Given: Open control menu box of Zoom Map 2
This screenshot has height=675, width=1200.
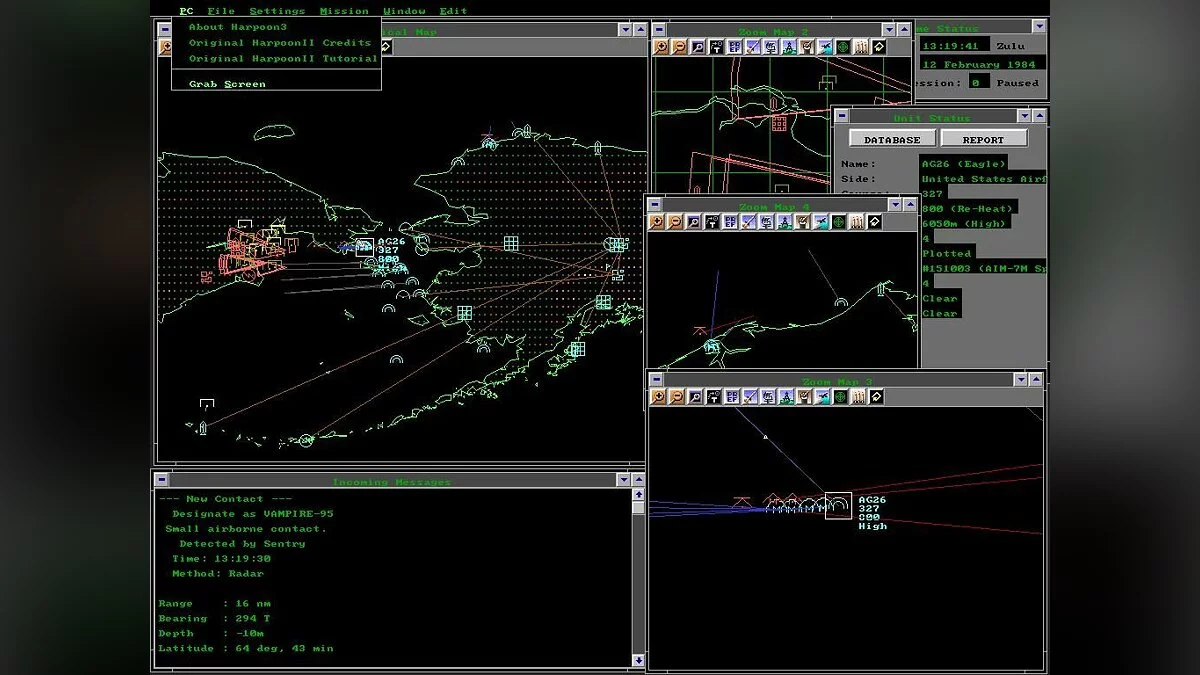Looking at the screenshot, I should pos(659,30).
